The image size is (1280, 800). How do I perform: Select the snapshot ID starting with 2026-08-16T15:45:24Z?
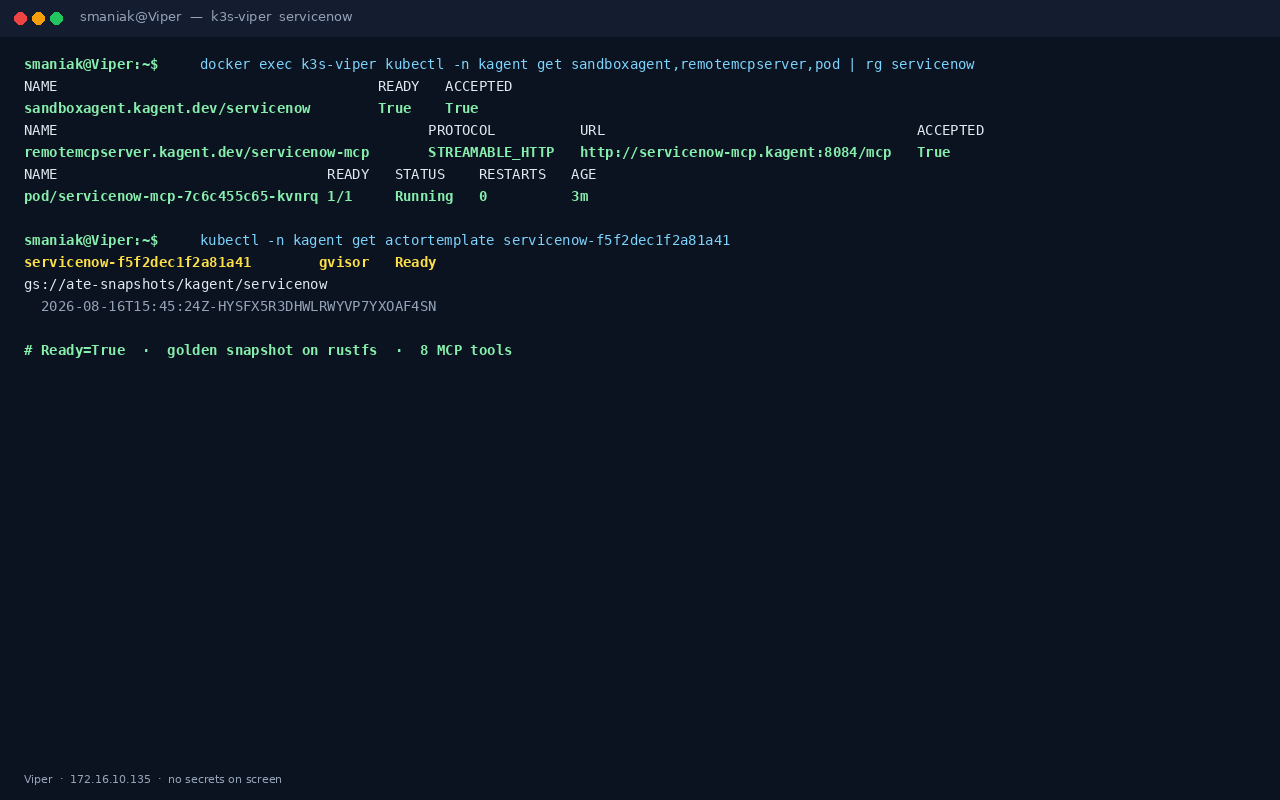pyautogui.click(x=239, y=306)
